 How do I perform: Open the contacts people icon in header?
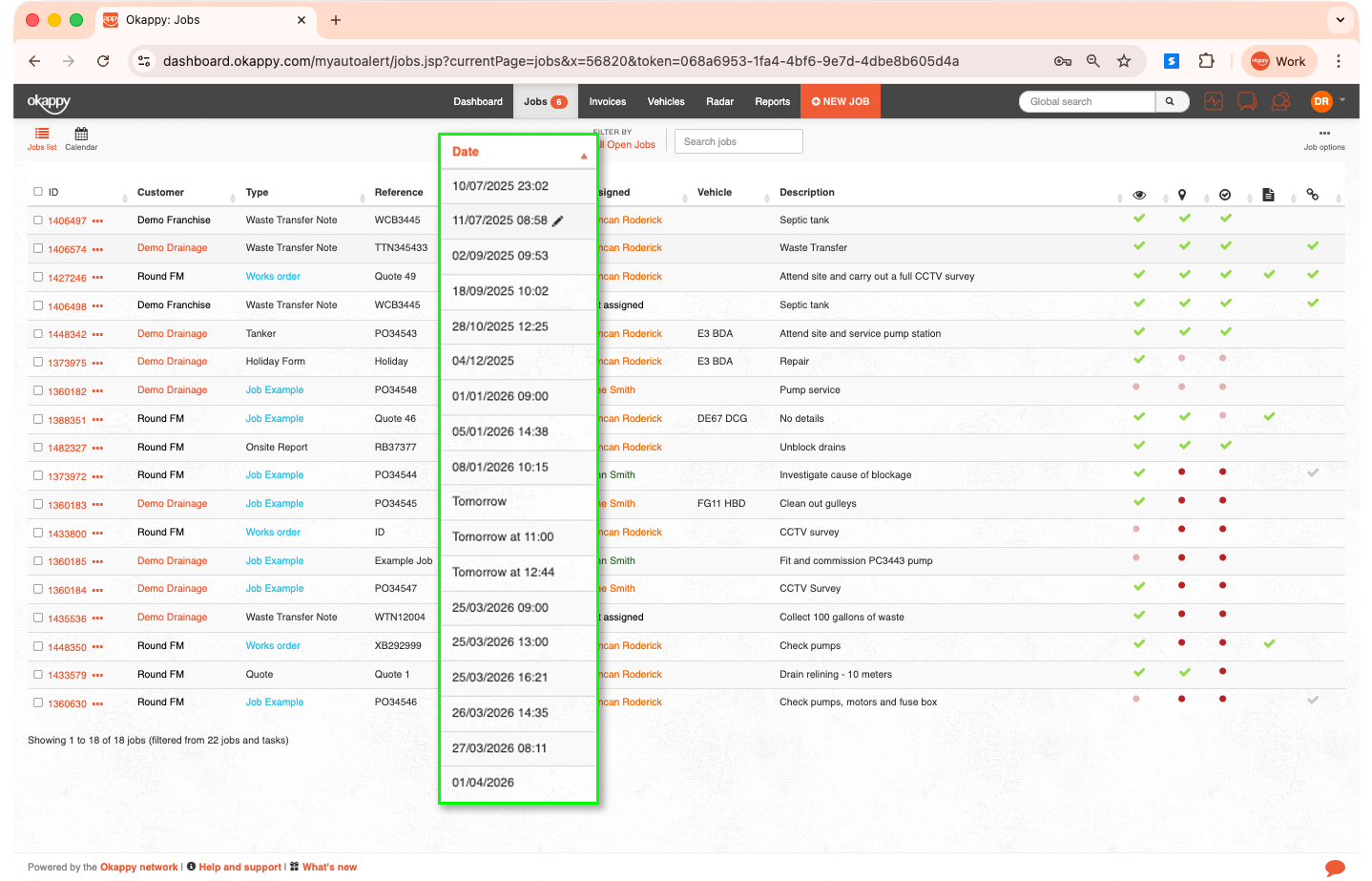point(1280,101)
